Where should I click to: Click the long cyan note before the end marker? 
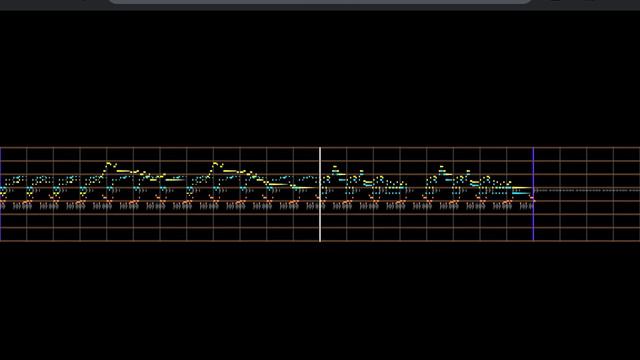521,193
